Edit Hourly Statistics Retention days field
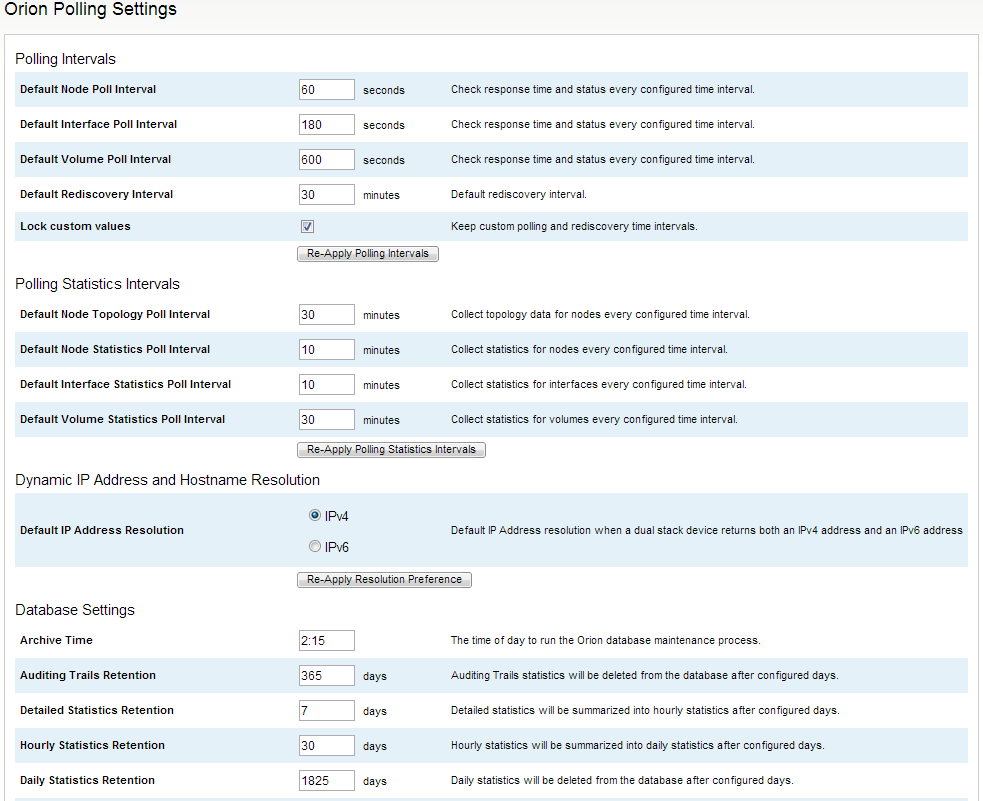Viewport: 983px width, 801px height. (327, 746)
